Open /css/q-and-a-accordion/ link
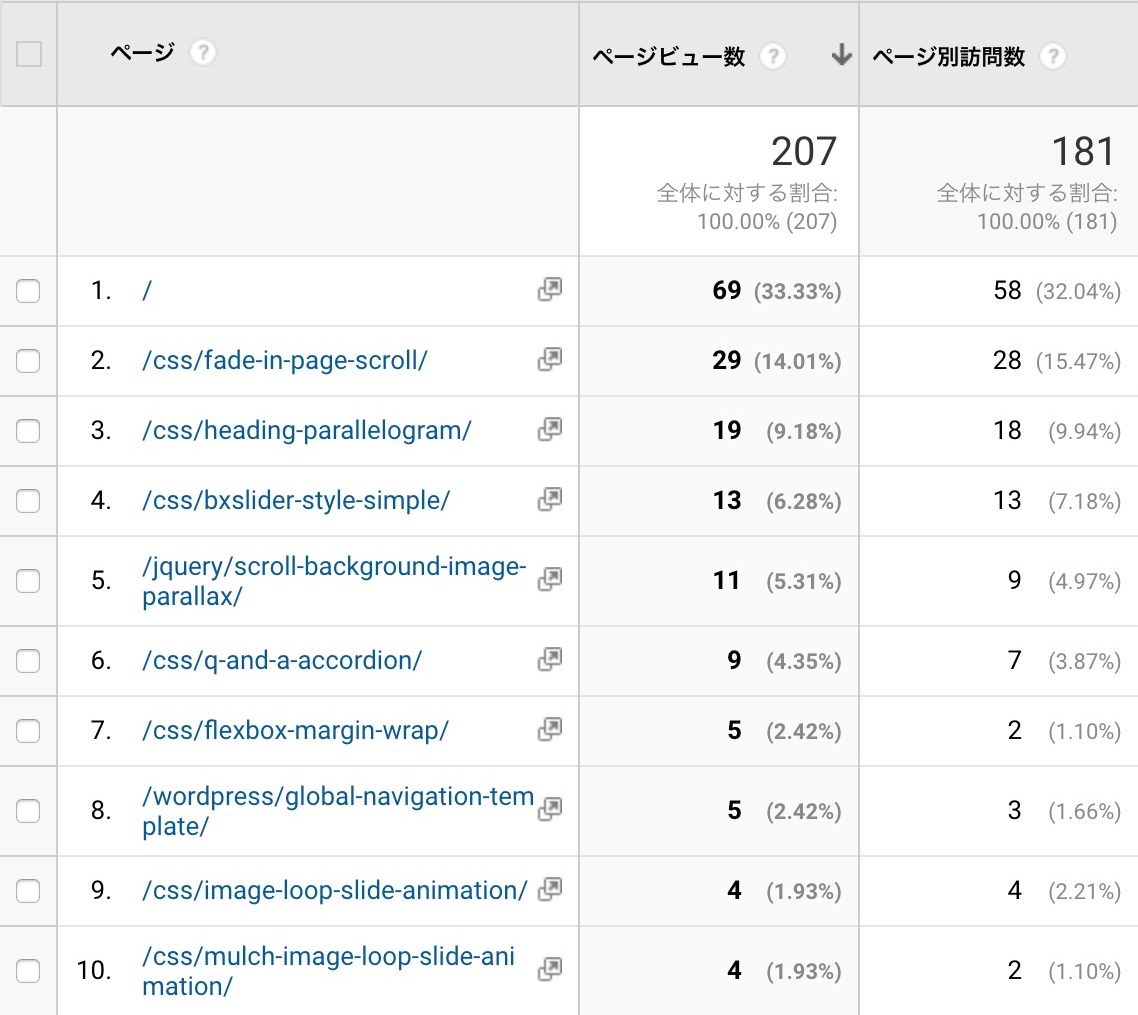The height and width of the screenshot is (1015, 1138). pyautogui.click(x=282, y=660)
